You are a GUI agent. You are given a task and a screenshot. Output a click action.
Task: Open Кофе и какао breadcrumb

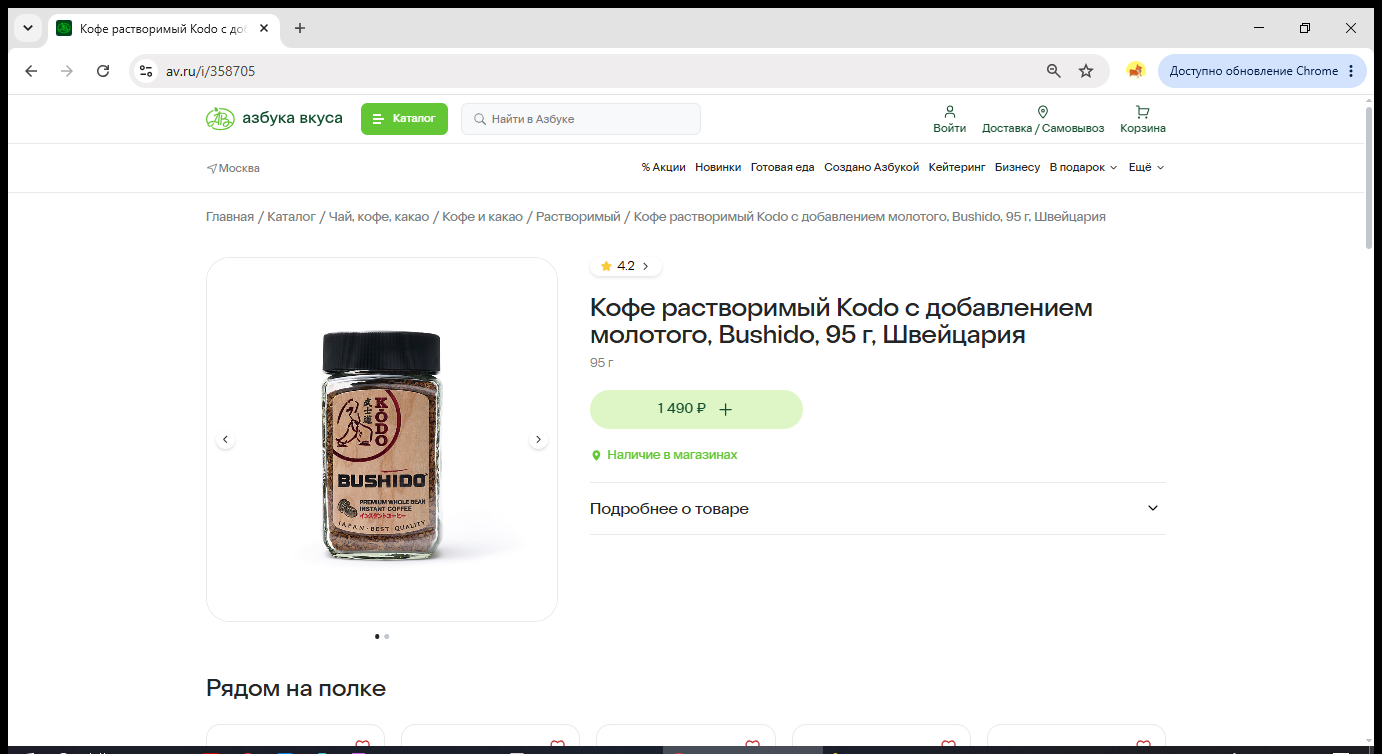pos(482,217)
